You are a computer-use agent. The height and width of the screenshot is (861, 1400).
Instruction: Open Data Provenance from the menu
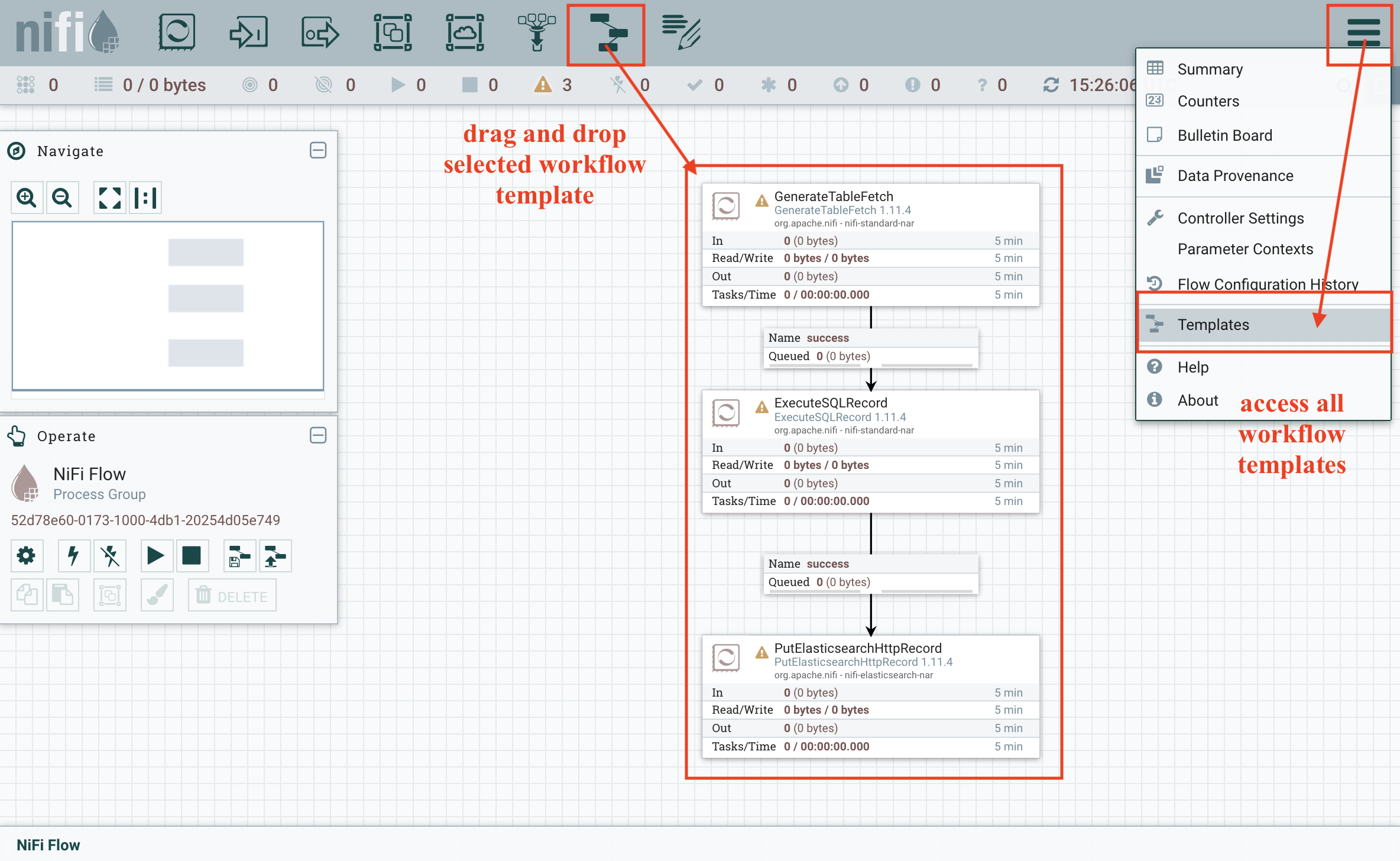(x=1263, y=176)
